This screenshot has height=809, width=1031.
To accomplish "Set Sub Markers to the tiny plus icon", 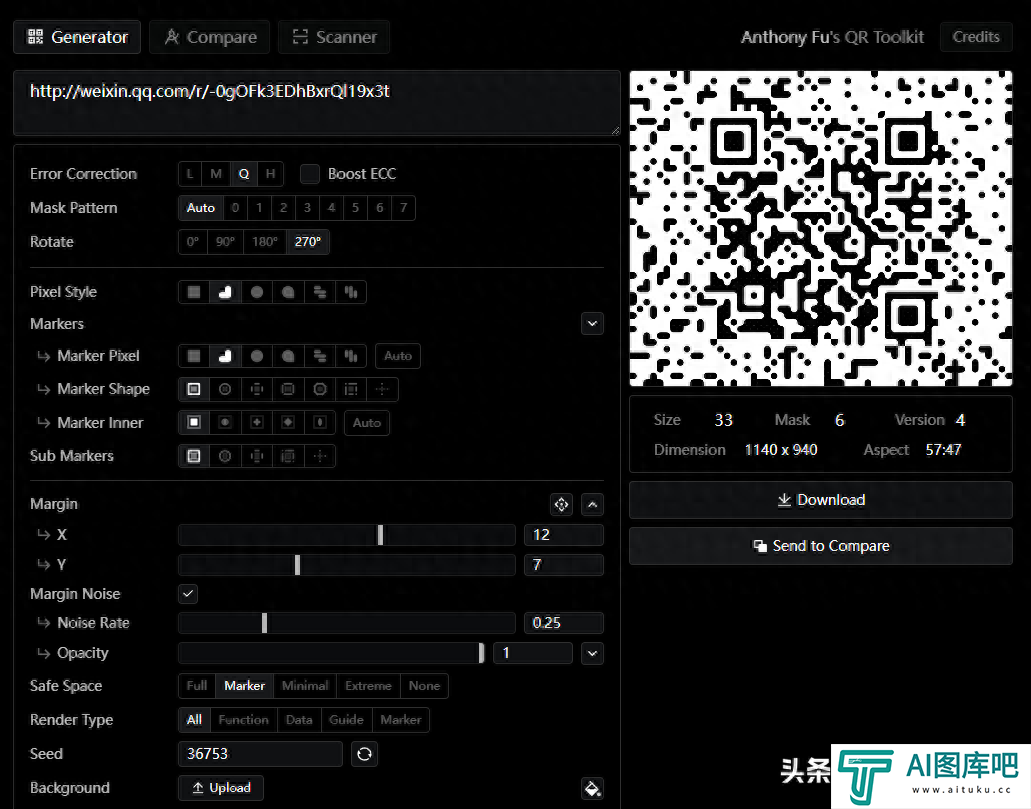I will (320, 456).
